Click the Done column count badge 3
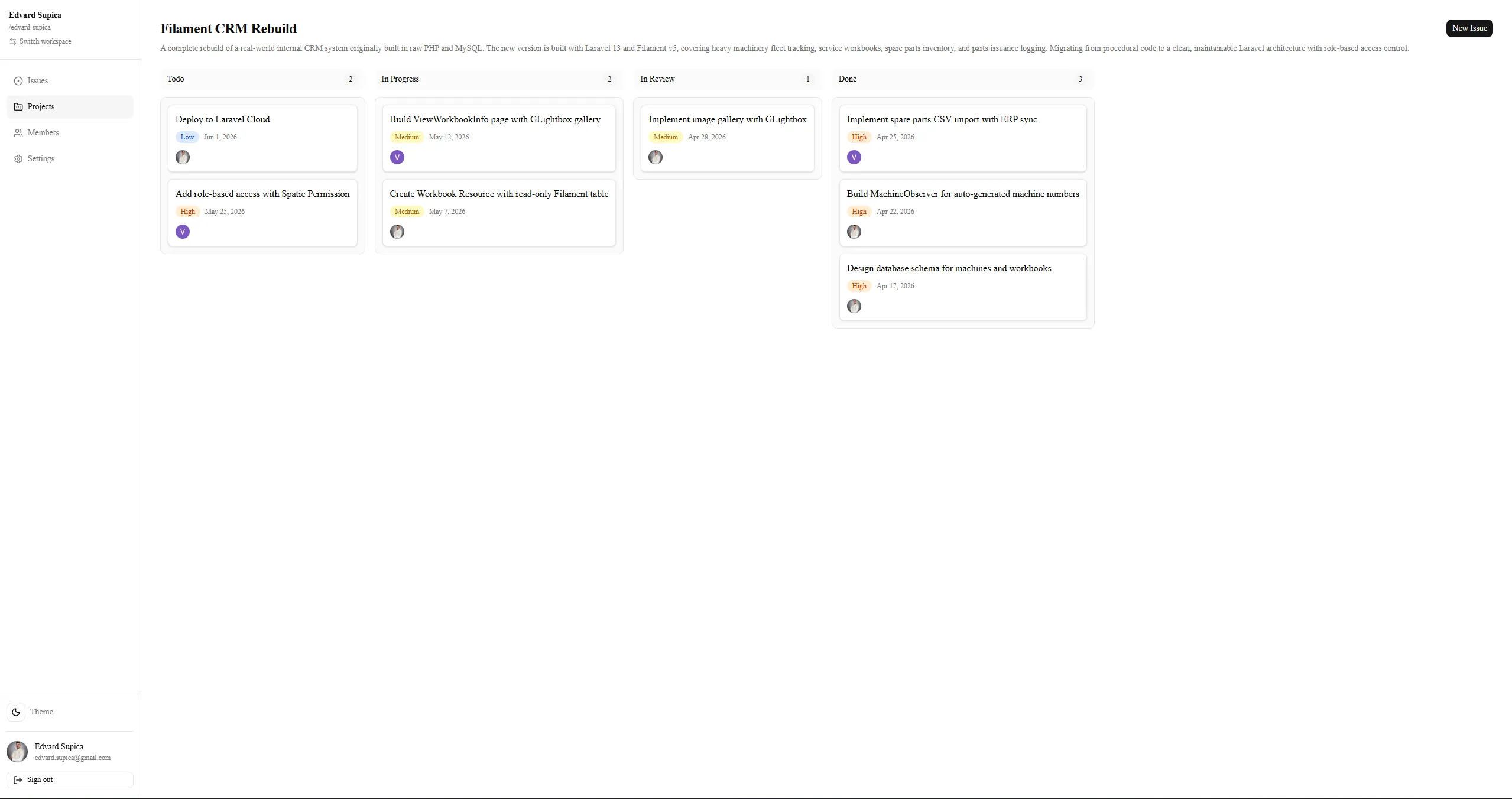The image size is (1512, 799). pyautogui.click(x=1081, y=79)
